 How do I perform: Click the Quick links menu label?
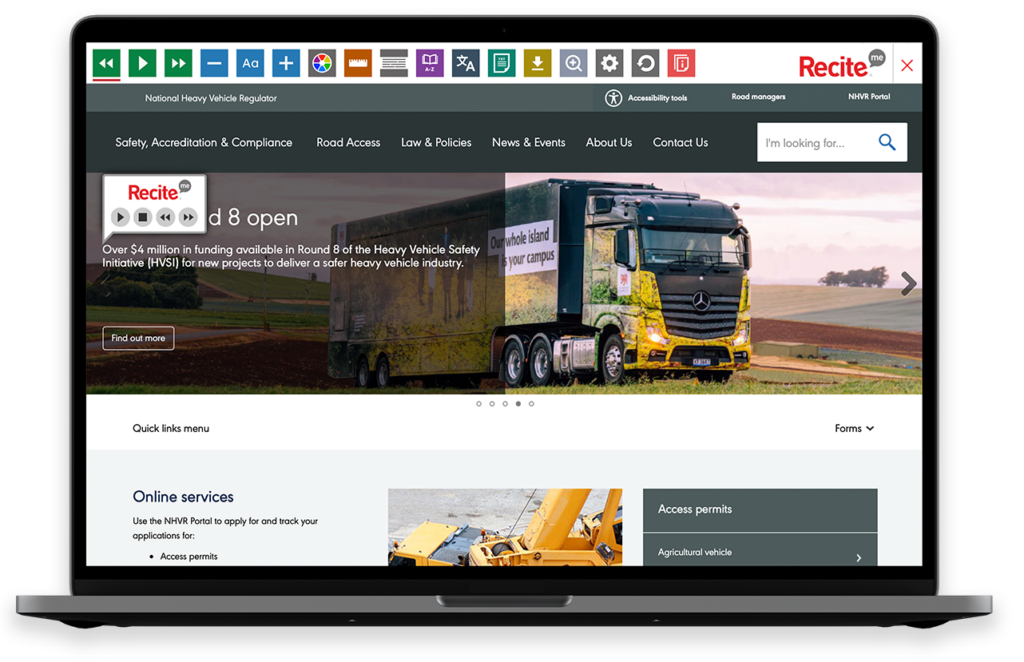171,428
